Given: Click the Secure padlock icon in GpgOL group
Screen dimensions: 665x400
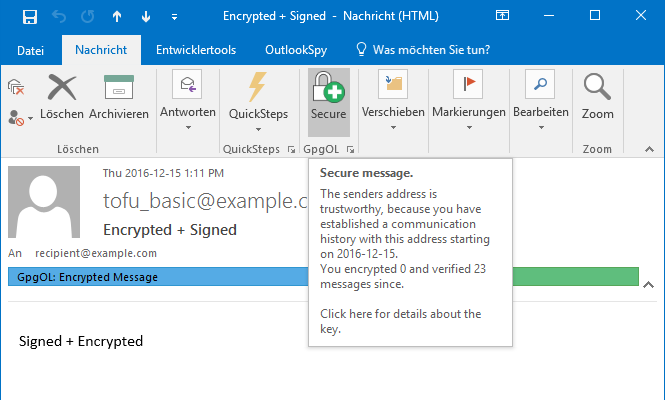Looking at the screenshot, I should coord(327,97).
